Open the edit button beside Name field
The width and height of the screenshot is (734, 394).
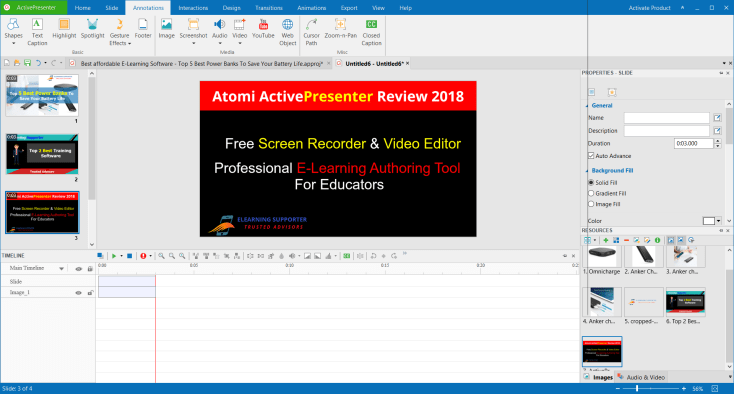point(717,117)
